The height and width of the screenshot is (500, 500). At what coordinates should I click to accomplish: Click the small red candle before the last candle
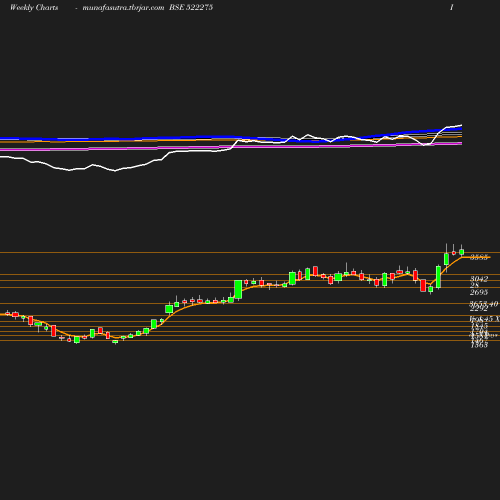(454, 253)
